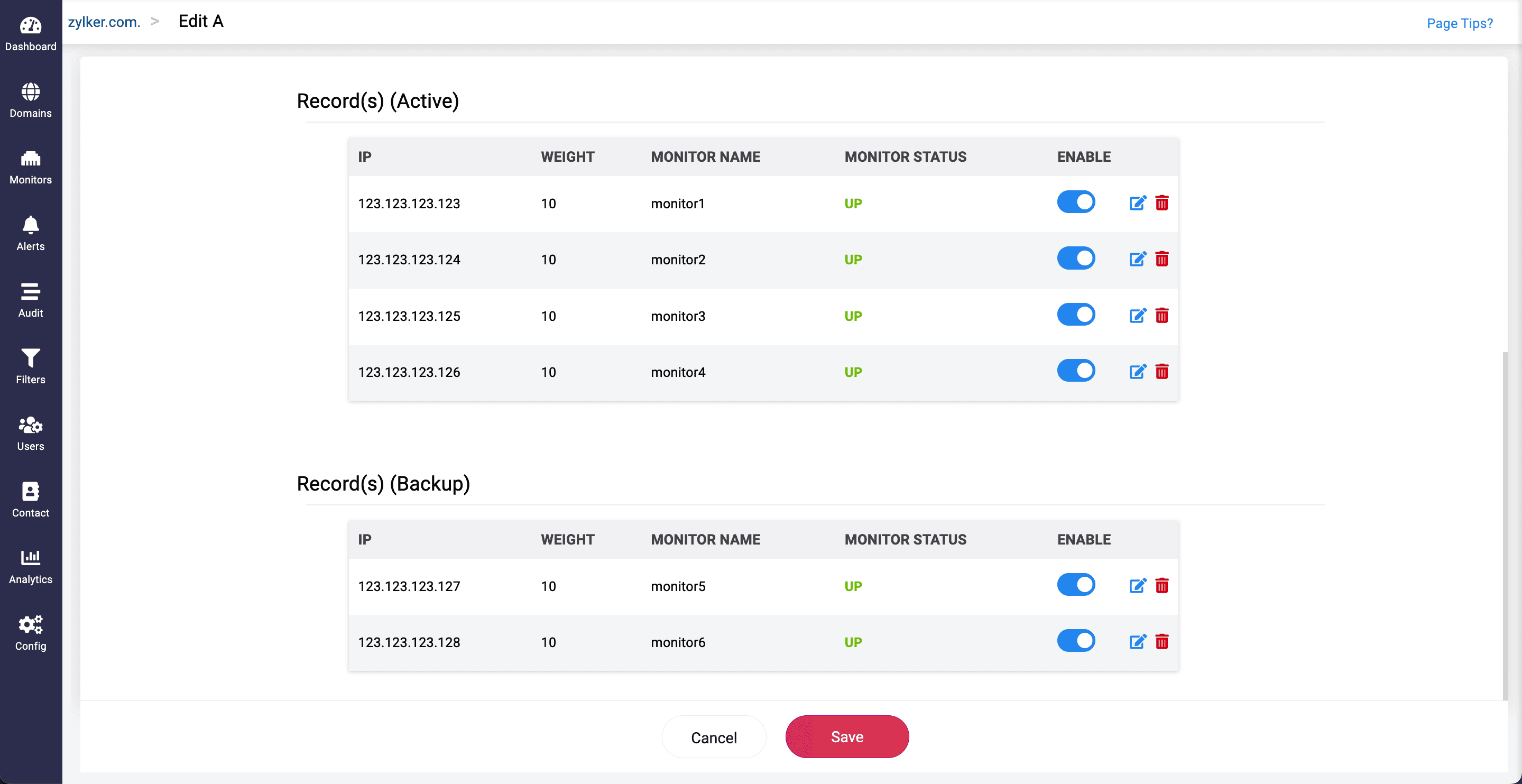Go to the Domains section
The height and width of the screenshot is (784, 1522).
click(31, 100)
